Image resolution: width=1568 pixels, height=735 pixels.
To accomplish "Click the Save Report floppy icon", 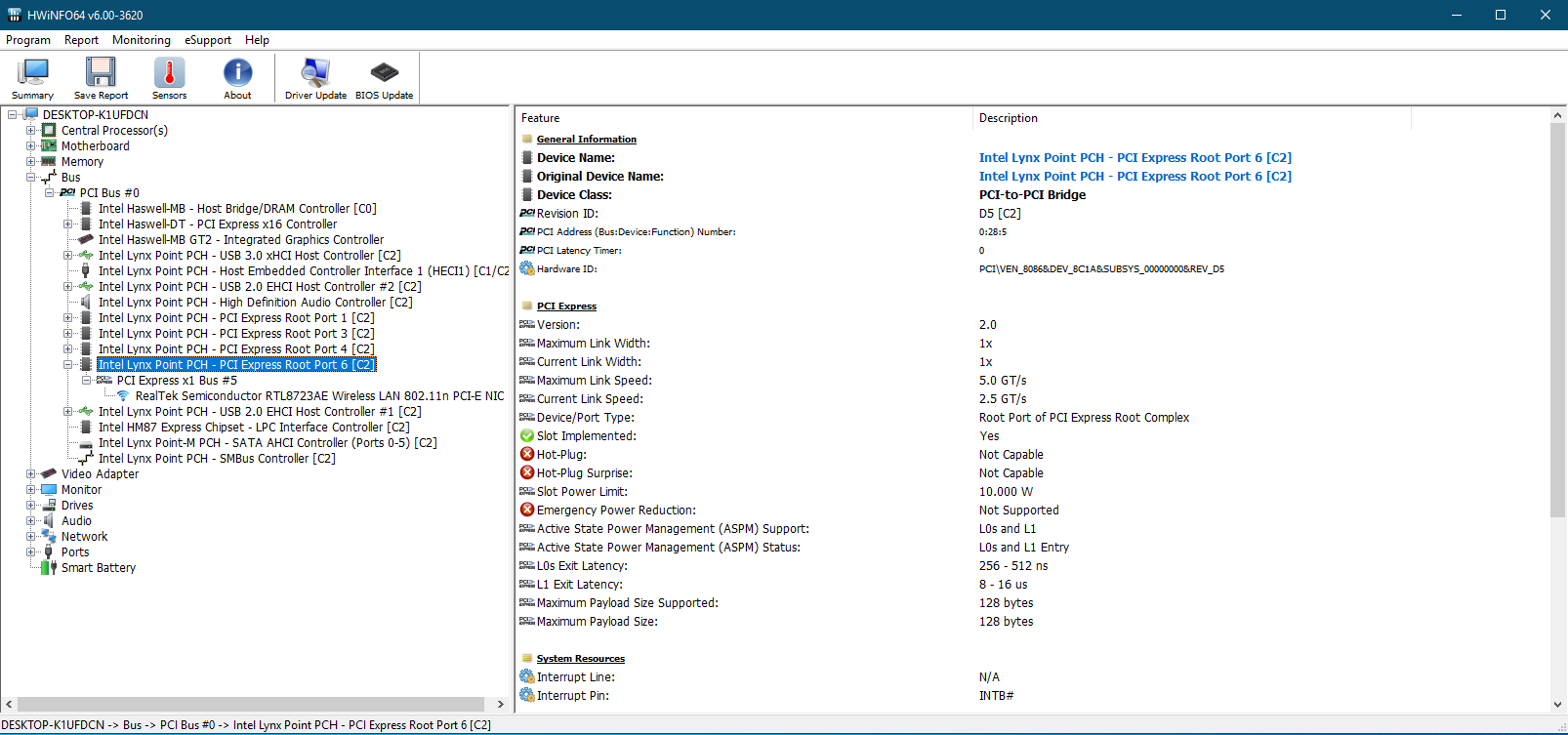I will click(101, 72).
